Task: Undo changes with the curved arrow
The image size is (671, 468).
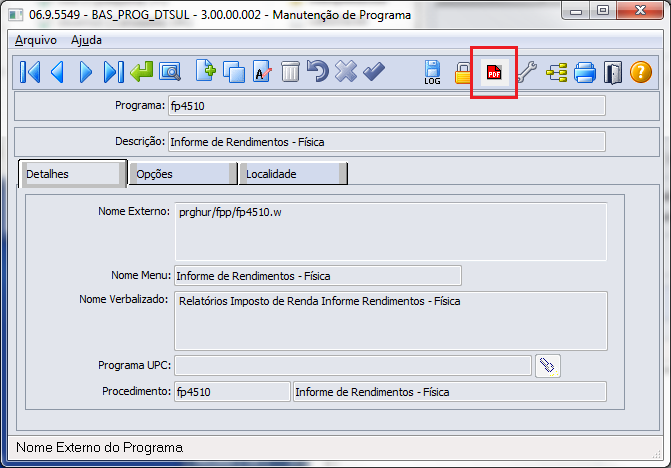Action: [x=318, y=71]
